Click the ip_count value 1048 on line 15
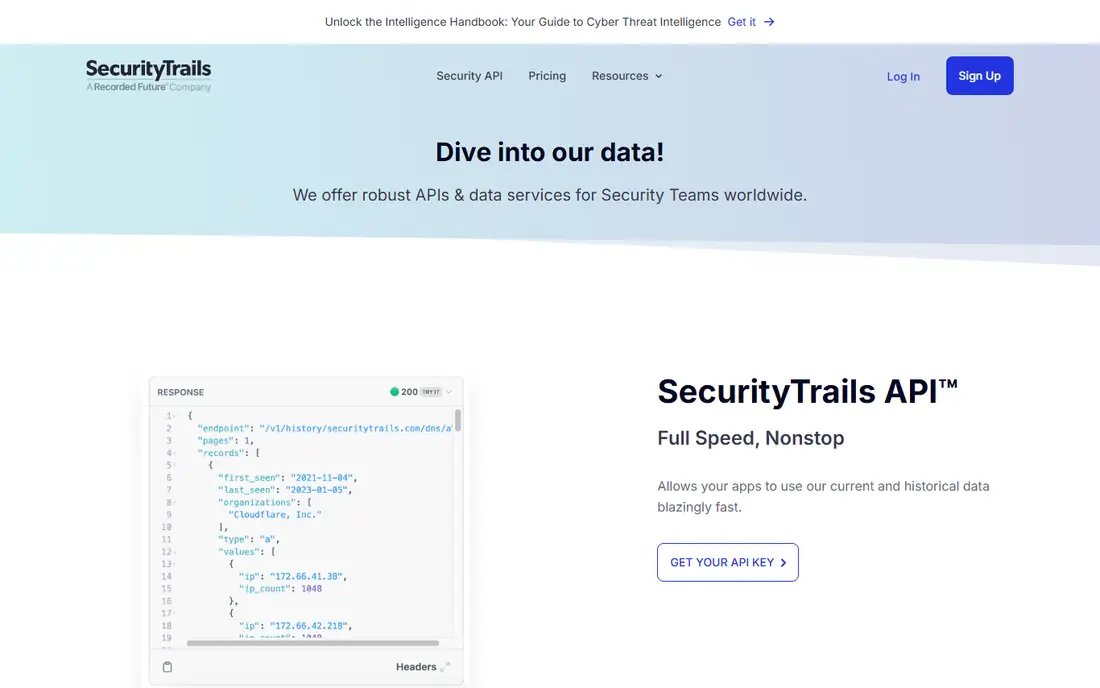 tap(311, 589)
